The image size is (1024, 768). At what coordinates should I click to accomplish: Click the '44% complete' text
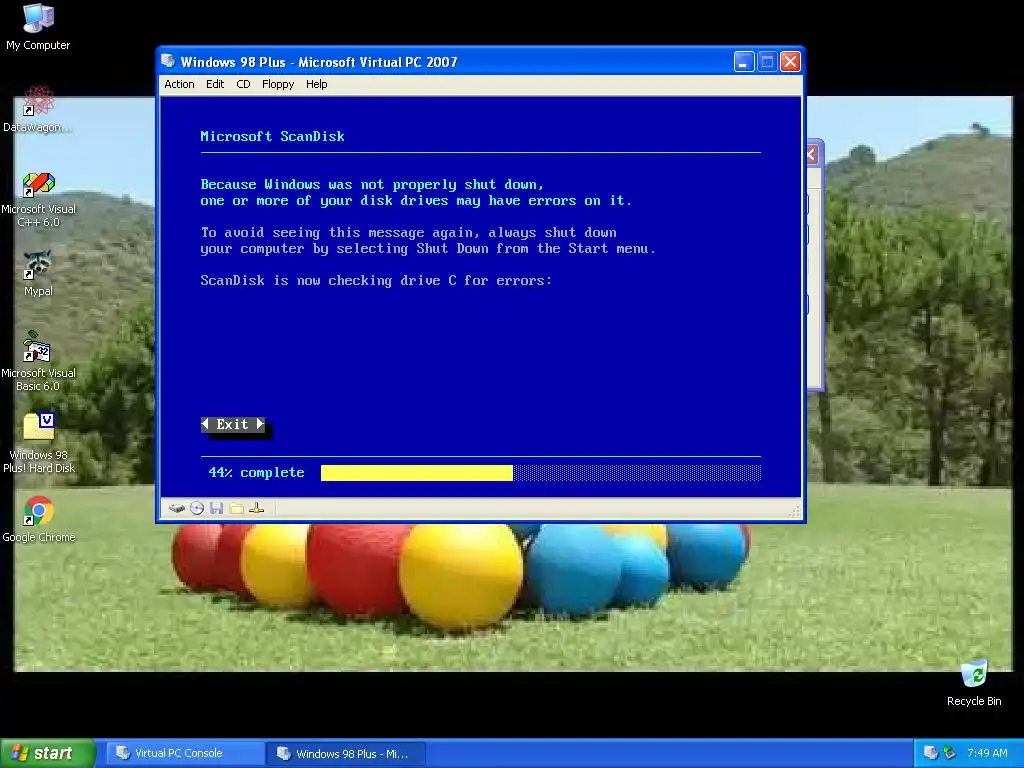256,473
